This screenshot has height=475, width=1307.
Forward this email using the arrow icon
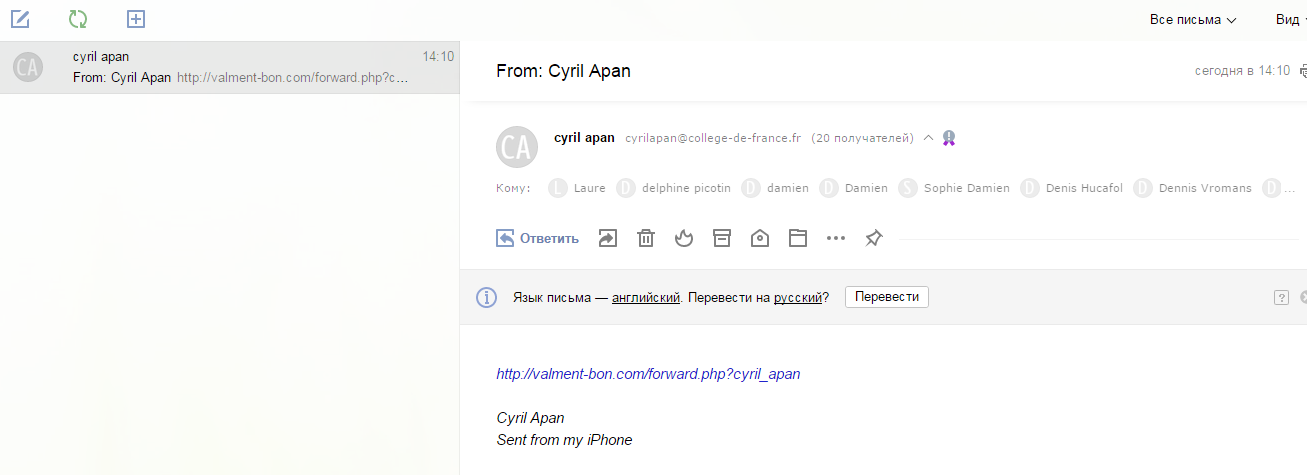coord(608,238)
